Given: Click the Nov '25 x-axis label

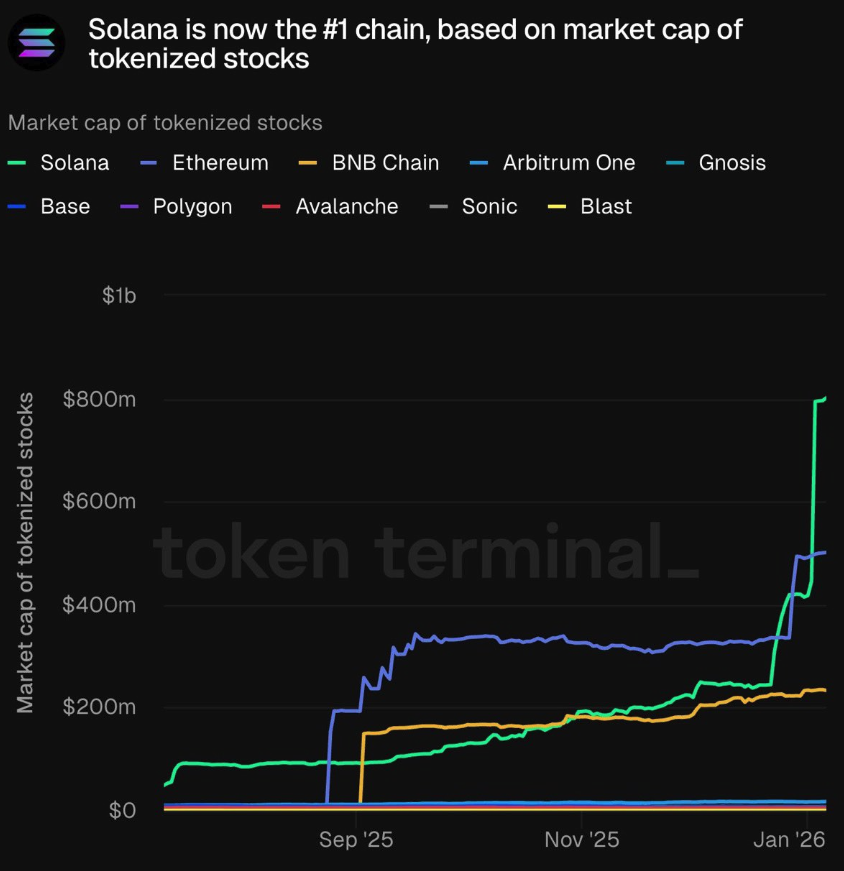Looking at the screenshot, I should (584, 840).
